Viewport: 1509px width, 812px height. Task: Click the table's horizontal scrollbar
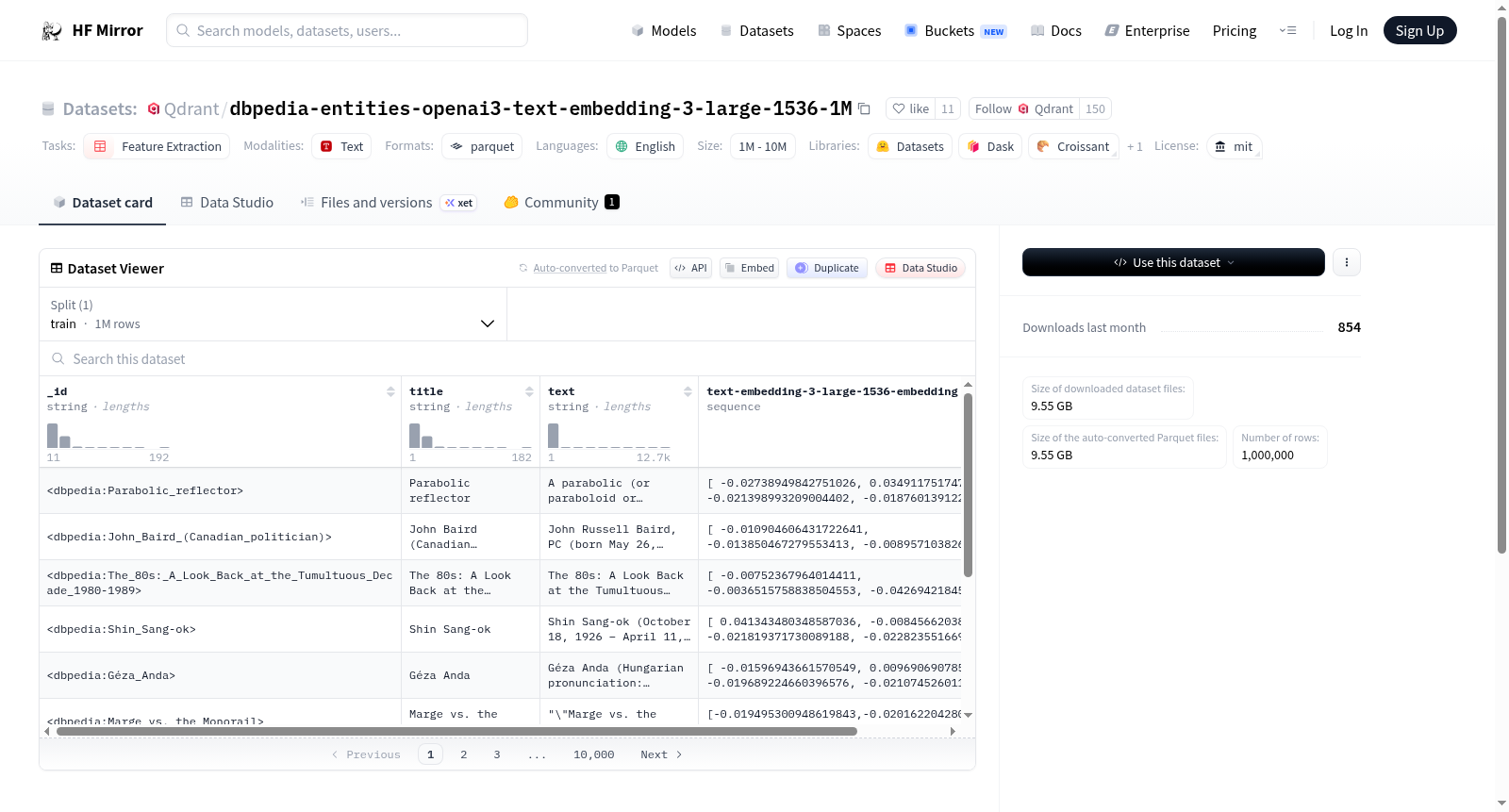point(456,731)
